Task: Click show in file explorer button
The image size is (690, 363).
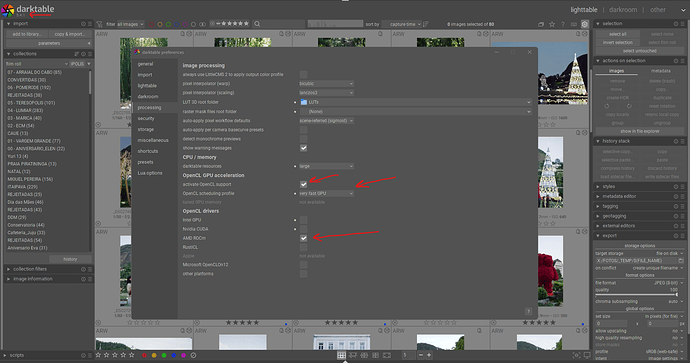Action: click(x=640, y=132)
